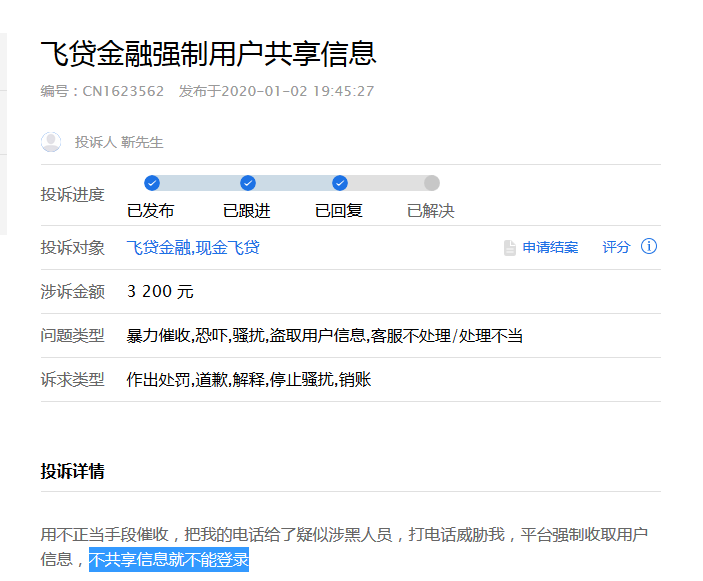Image resolution: width=703 pixels, height=581 pixels.
Task: Click the publish time 2020-01-02 19:45:27
Action: pos(298,91)
